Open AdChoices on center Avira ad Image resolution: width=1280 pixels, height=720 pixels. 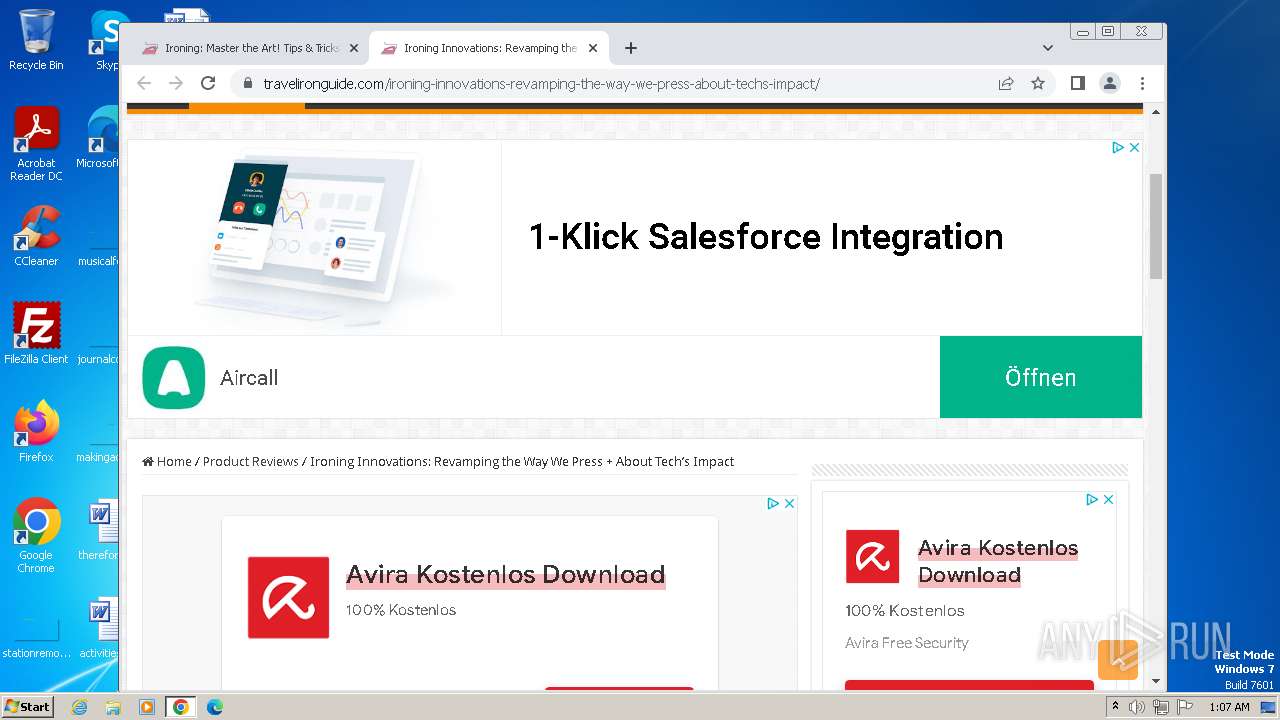773,503
